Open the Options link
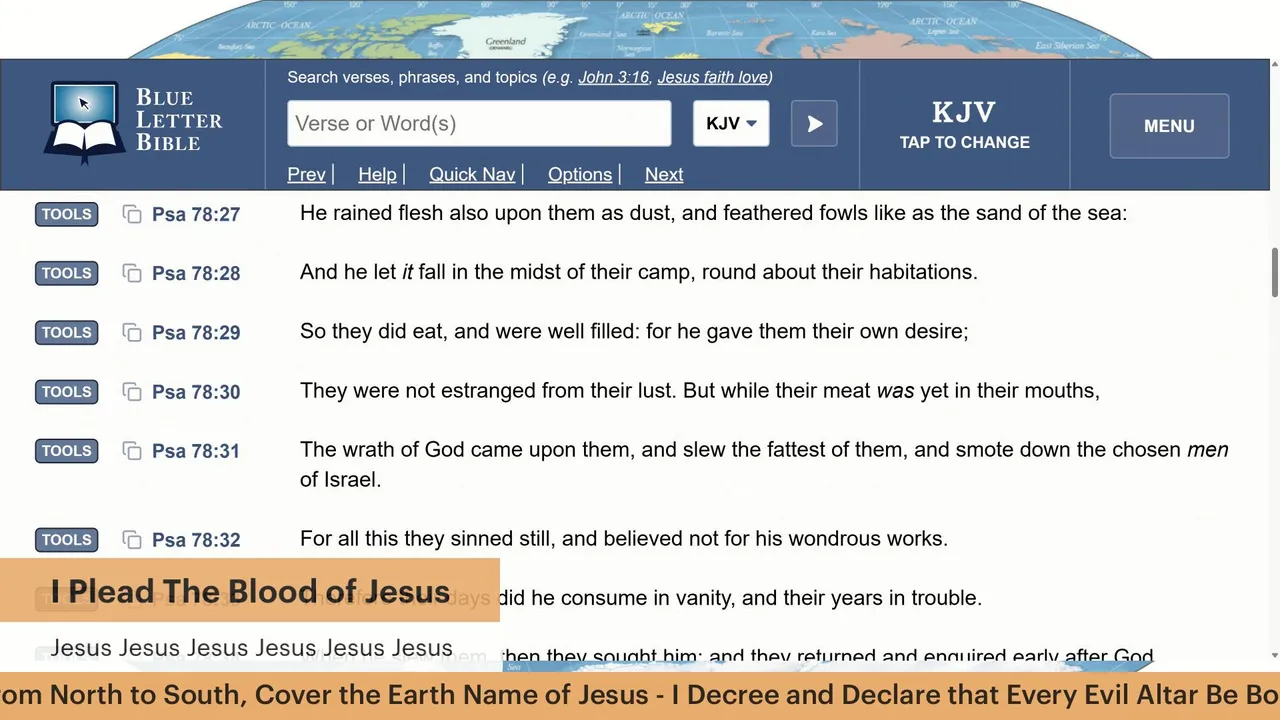This screenshot has height=720, width=1280. tap(580, 174)
